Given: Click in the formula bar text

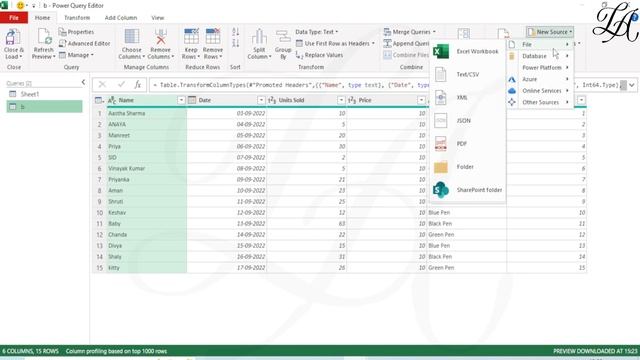Looking at the screenshot, I should (x=386, y=85).
